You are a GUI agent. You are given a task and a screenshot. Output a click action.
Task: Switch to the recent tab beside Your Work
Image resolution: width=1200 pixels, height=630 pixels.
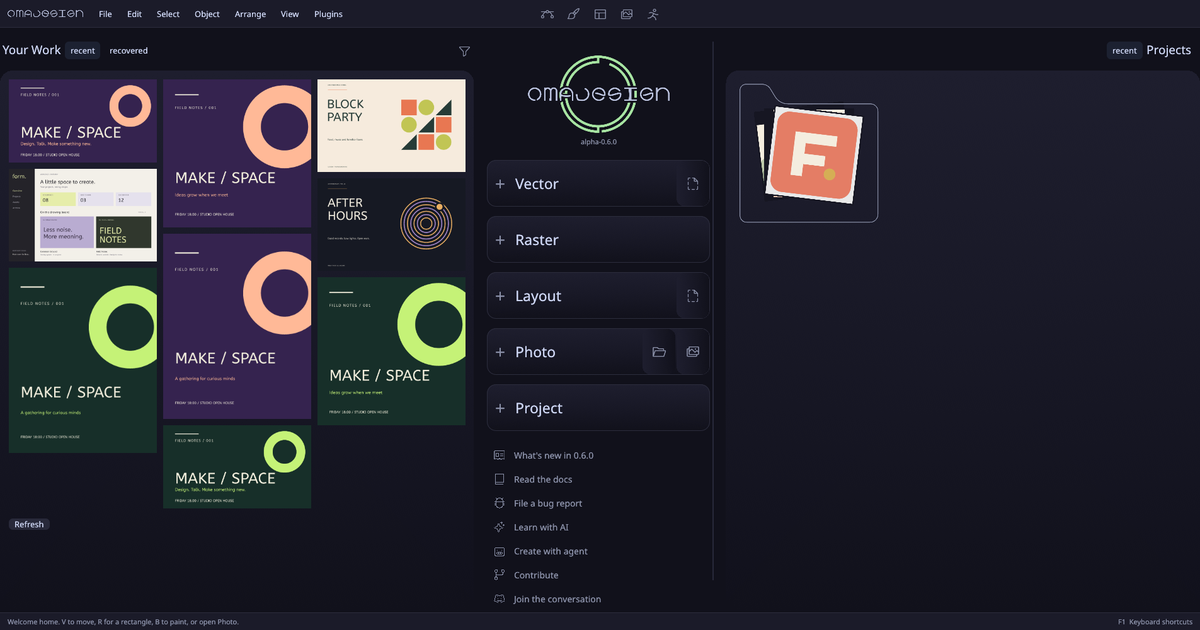tap(83, 51)
